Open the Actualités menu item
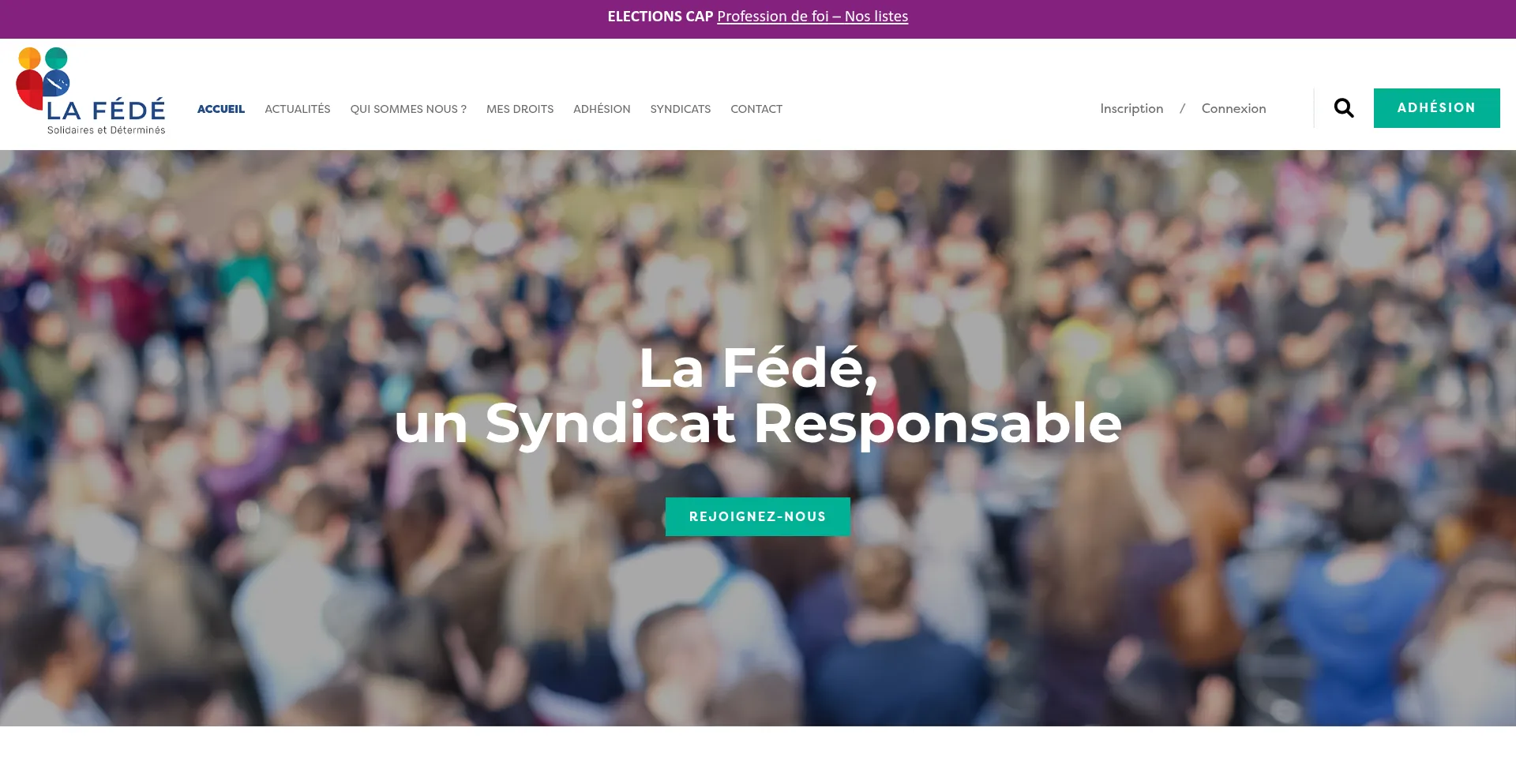This screenshot has width=1516, height=784. coord(298,109)
